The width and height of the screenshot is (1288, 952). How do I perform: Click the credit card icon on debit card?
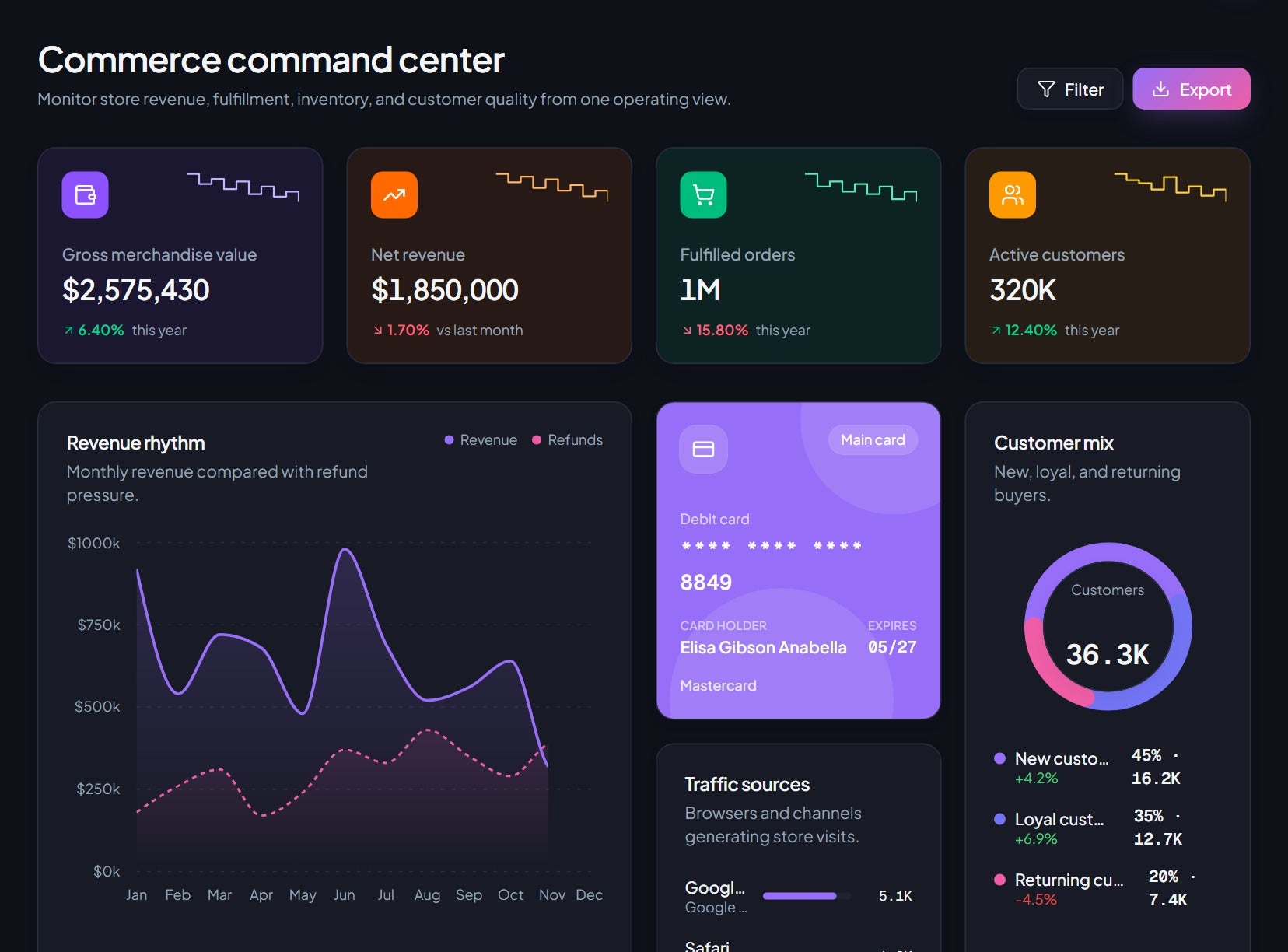pyautogui.click(x=703, y=450)
